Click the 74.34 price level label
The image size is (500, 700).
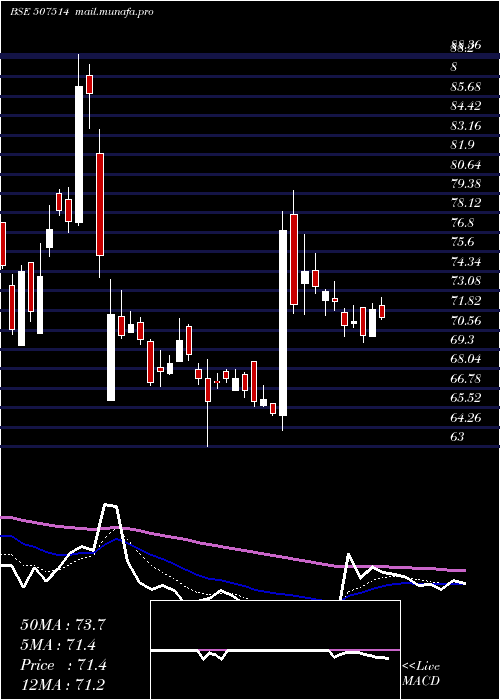click(466, 262)
